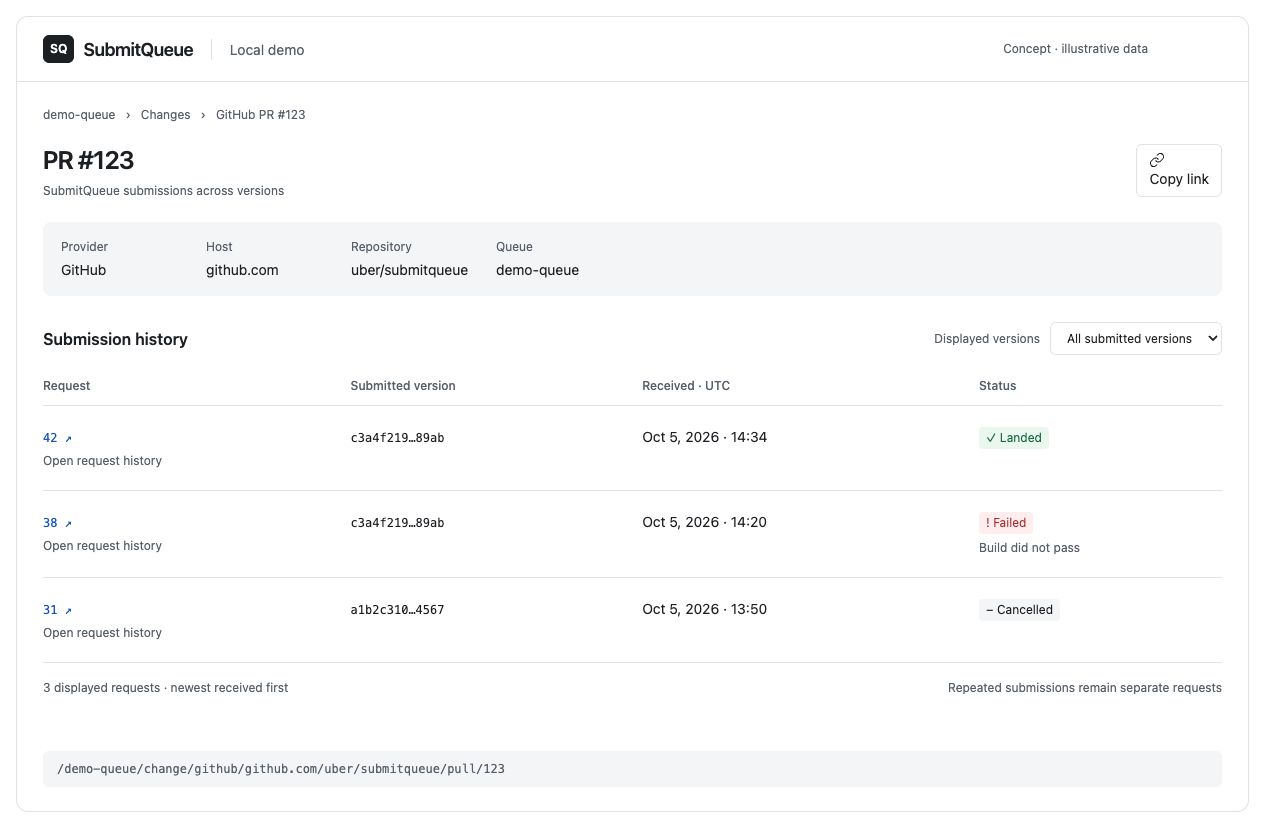The height and width of the screenshot is (829, 1265).
Task: Open request 31 external arrow icon
Action: 68,610
